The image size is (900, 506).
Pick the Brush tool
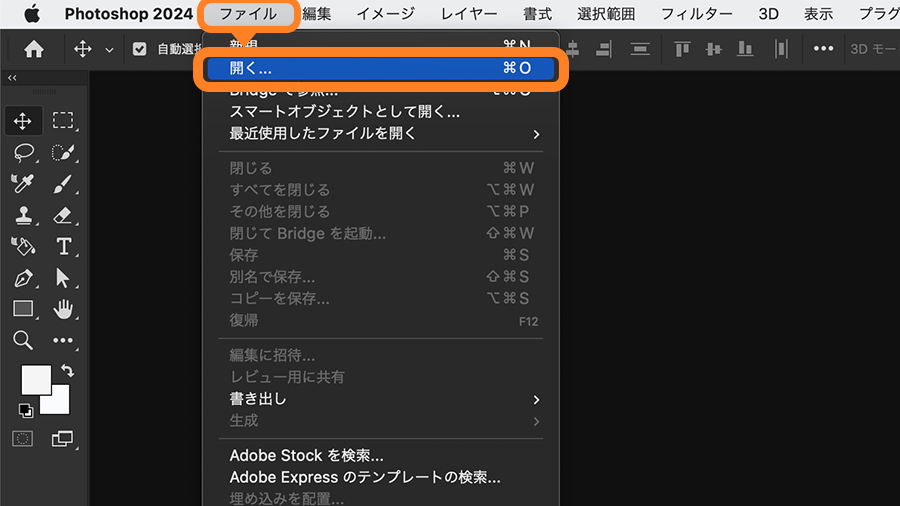point(63,184)
